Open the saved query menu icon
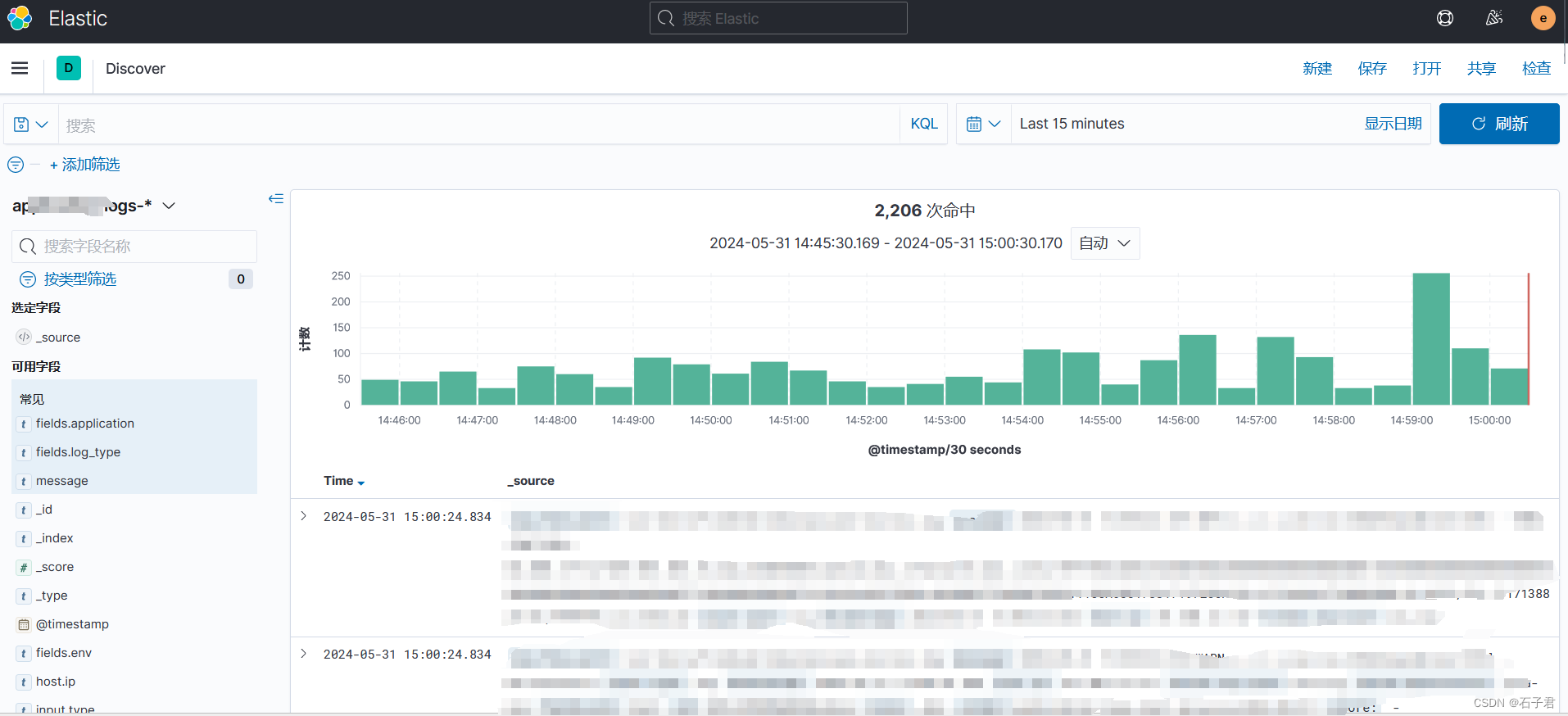 click(x=30, y=125)
